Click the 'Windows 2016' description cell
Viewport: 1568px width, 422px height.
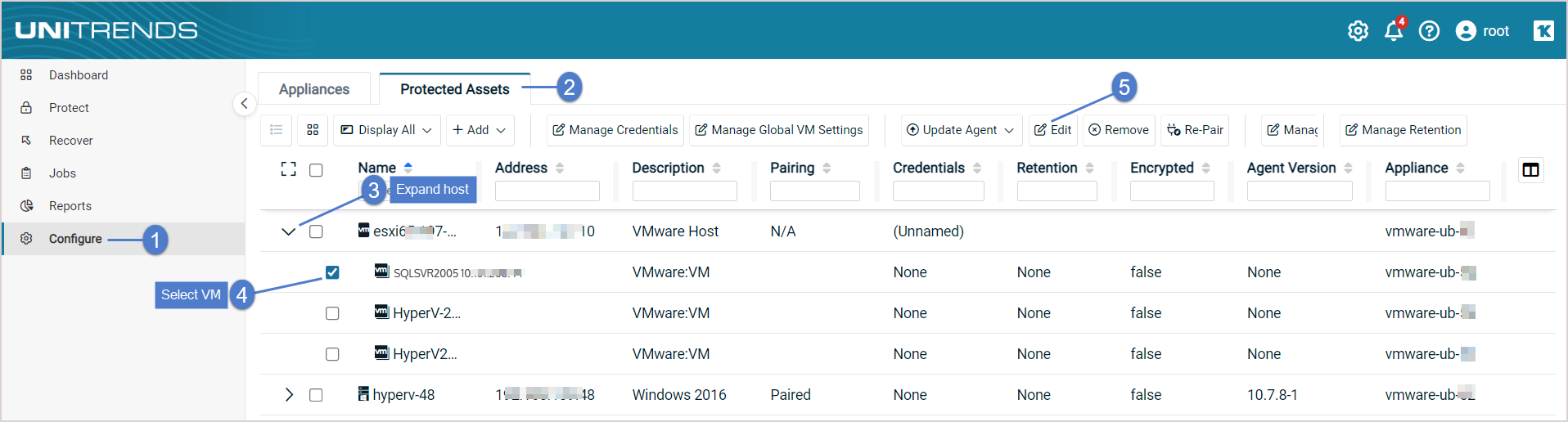coord(679,395)
